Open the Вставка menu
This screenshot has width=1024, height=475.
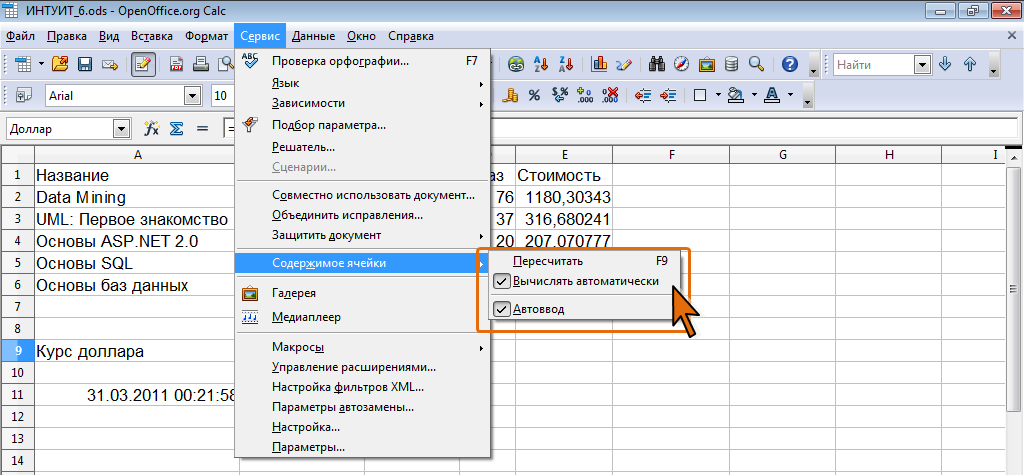(152, 36)
